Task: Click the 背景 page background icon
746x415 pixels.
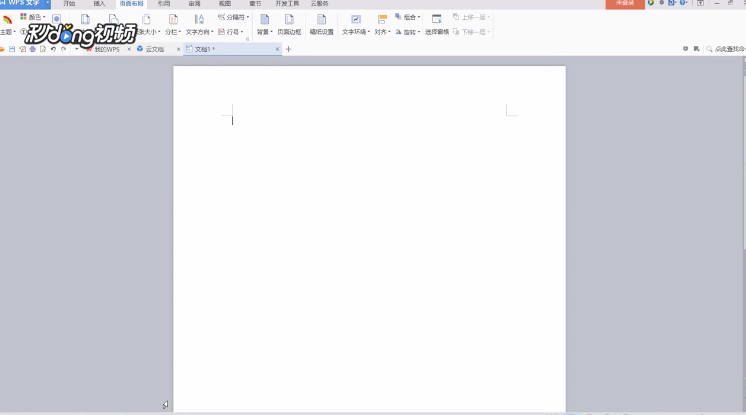Action: click(x=265, y=20)
